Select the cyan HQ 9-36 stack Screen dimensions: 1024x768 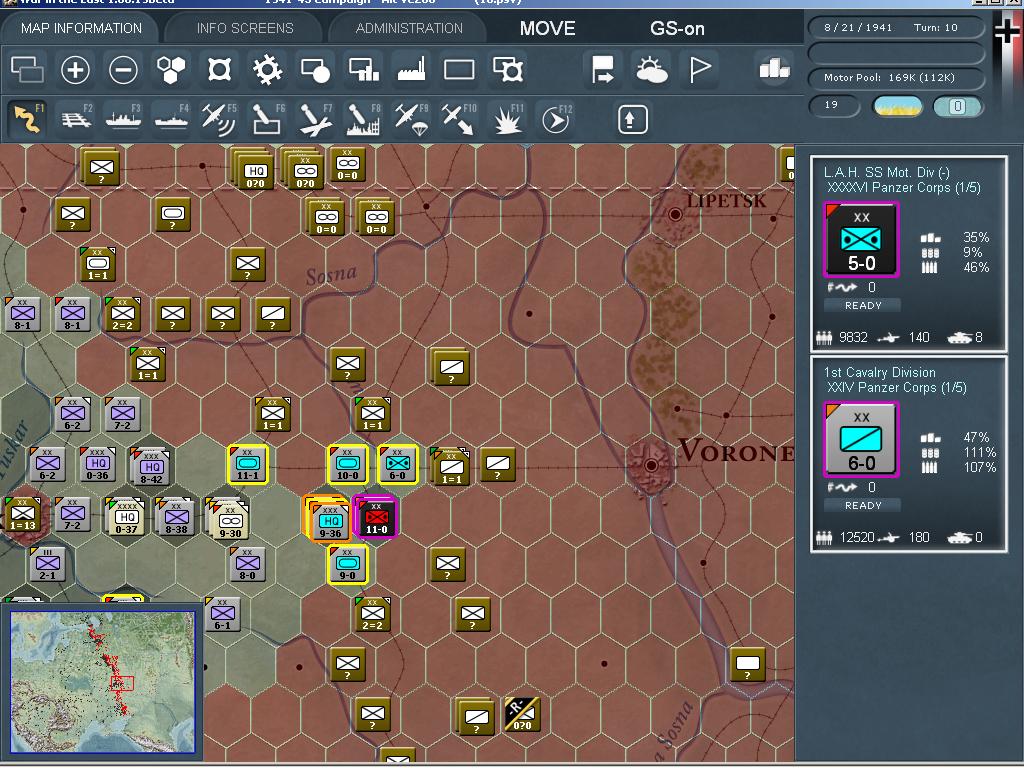pyautogui.click(x=328, y=518)
